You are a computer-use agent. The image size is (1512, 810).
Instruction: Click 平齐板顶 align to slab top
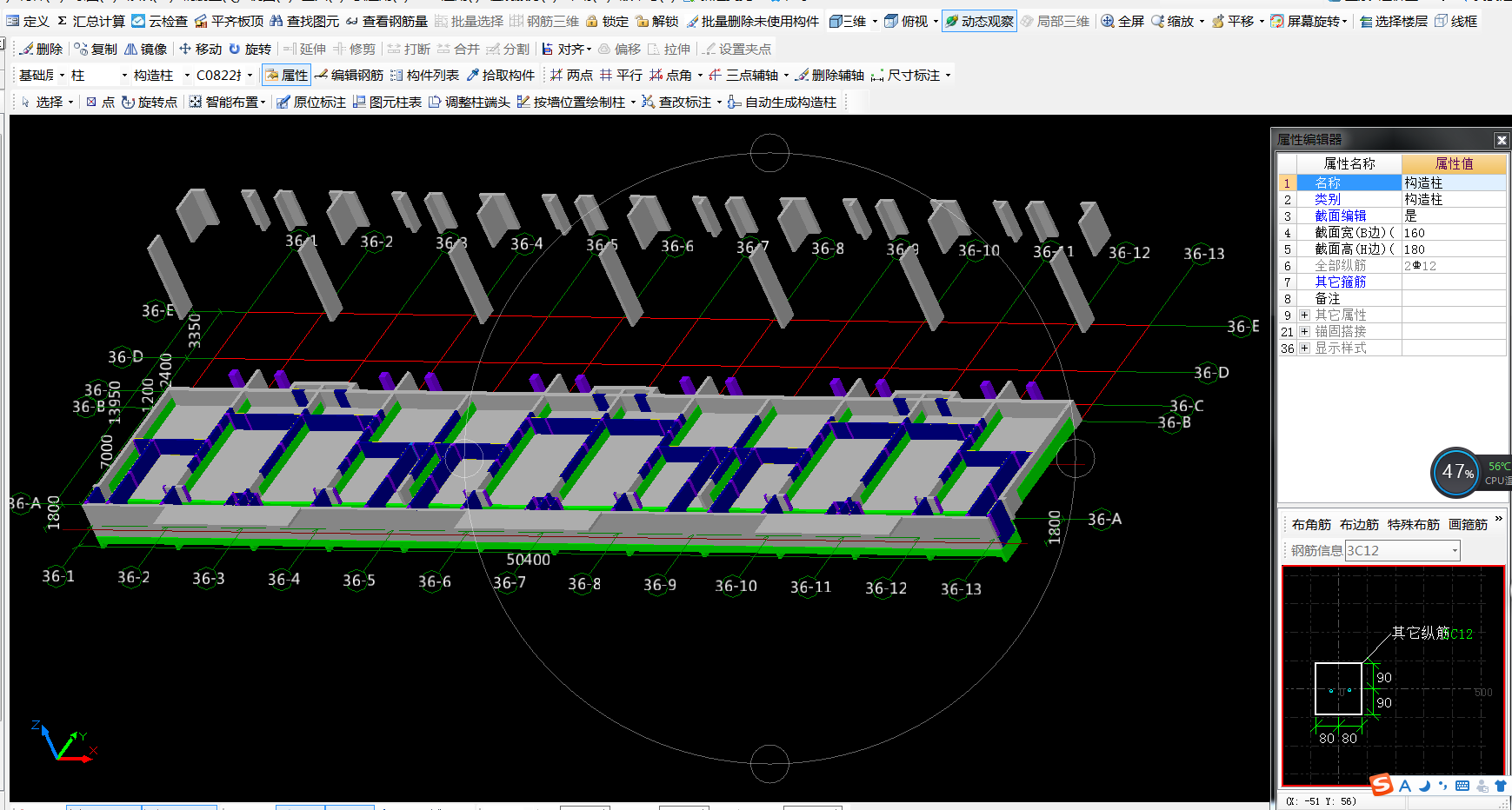[x=230, y=21]
